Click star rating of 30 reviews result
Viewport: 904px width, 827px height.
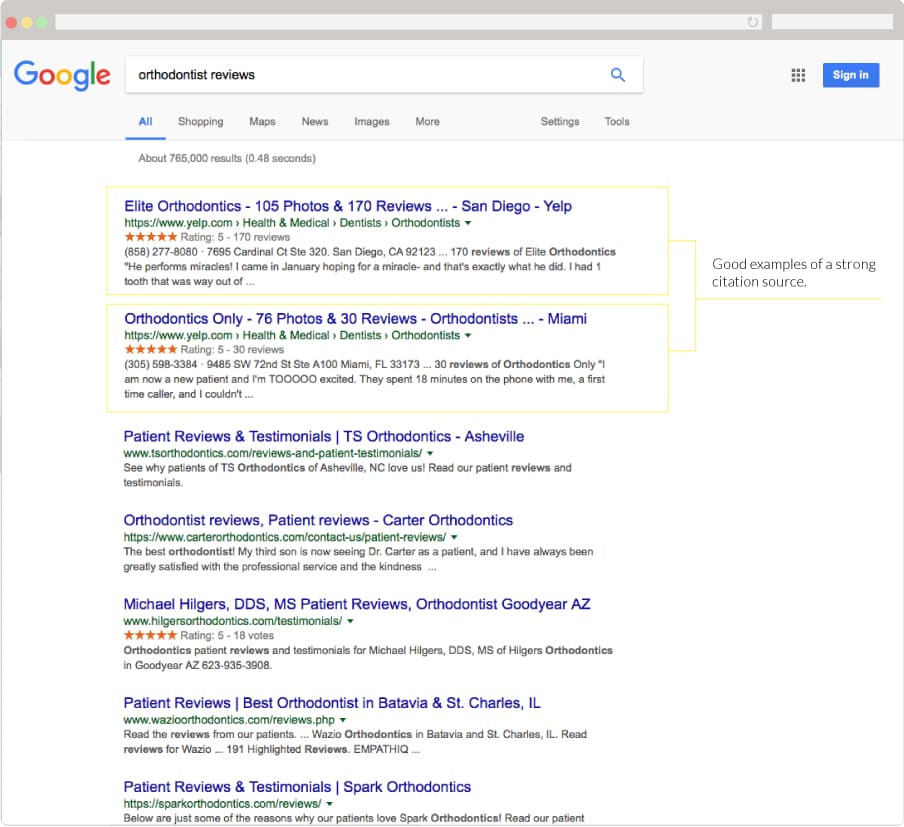(x=150, y=349)
